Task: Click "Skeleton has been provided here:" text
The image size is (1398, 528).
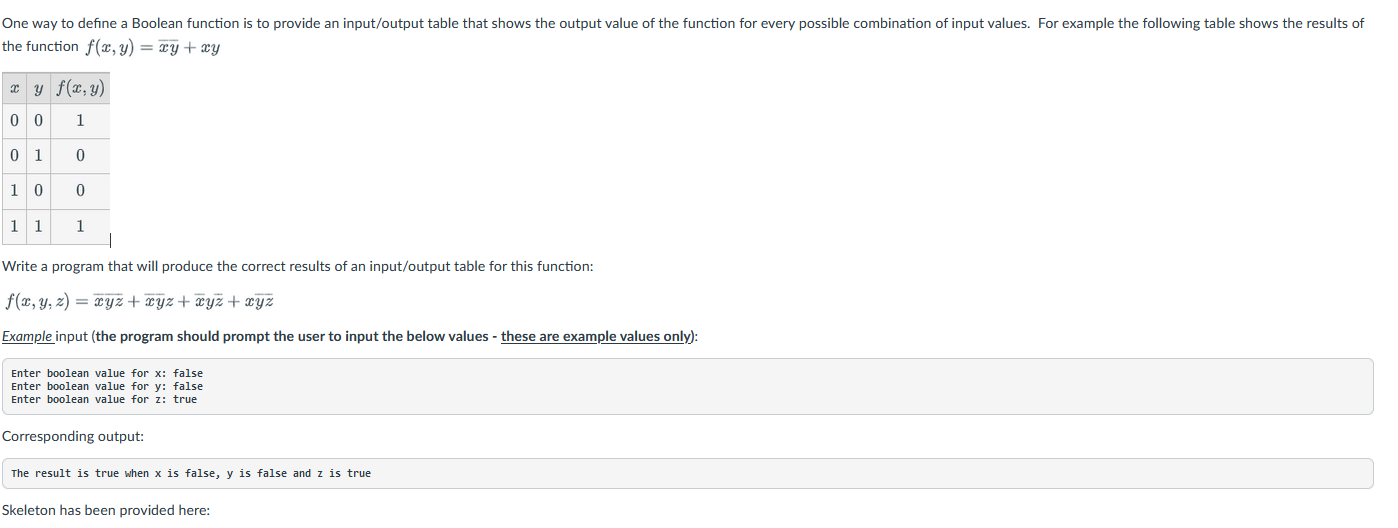Action: tap(106, 510)
